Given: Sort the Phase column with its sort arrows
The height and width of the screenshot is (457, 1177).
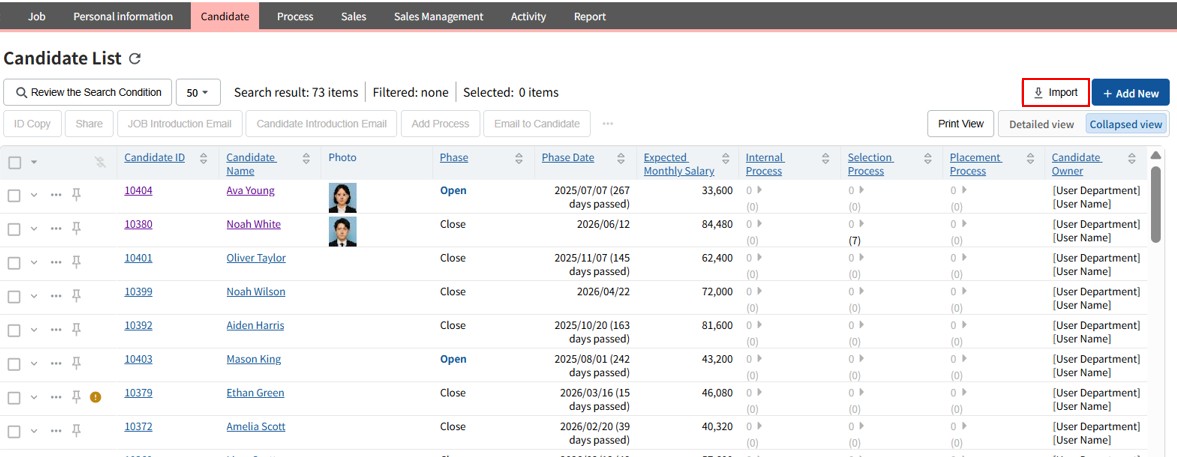Looking at the screenshot, I should 519,158.
